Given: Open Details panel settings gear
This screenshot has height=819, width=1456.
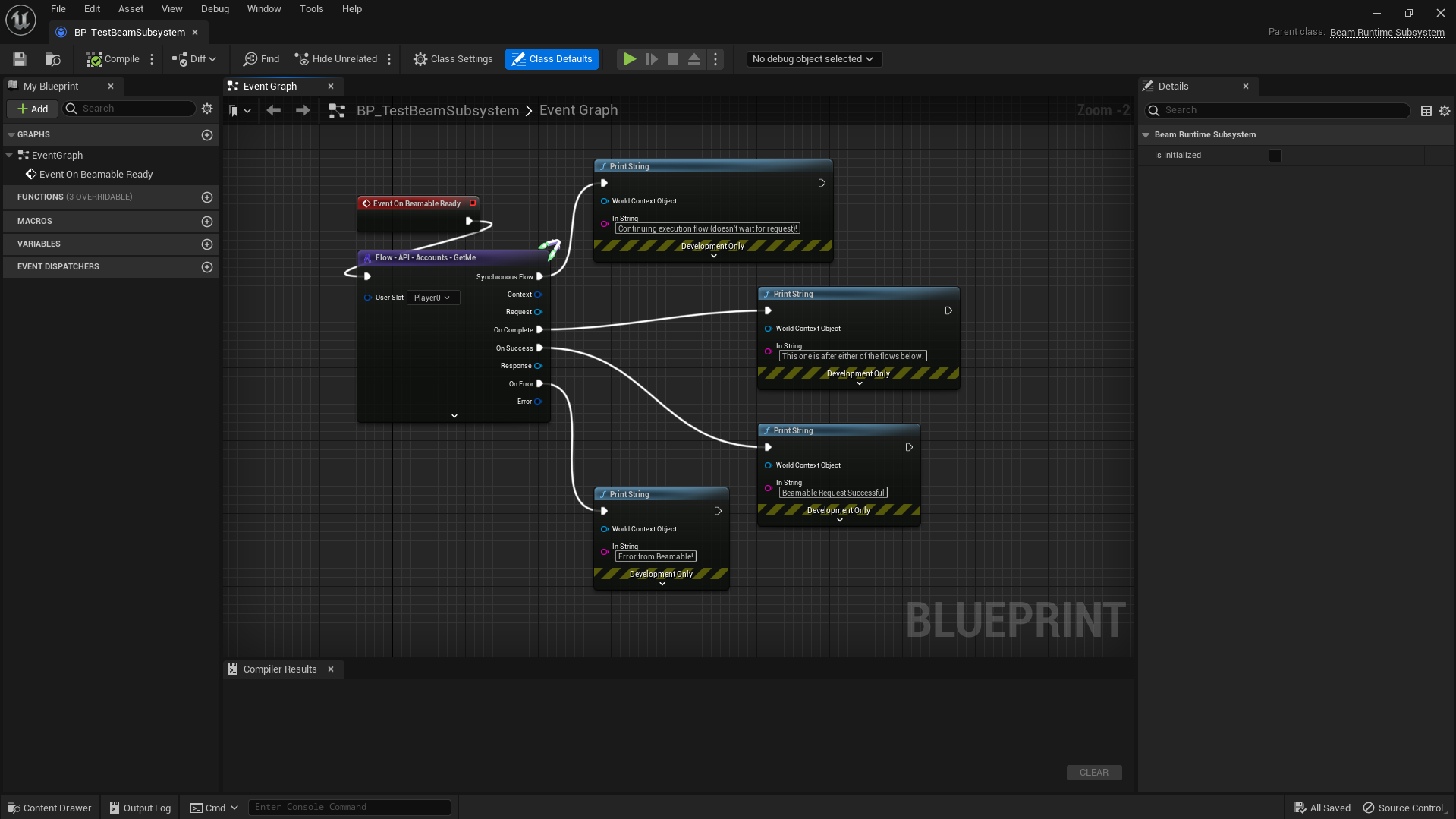Looking at the screenshot, I should click(1444, 111).
